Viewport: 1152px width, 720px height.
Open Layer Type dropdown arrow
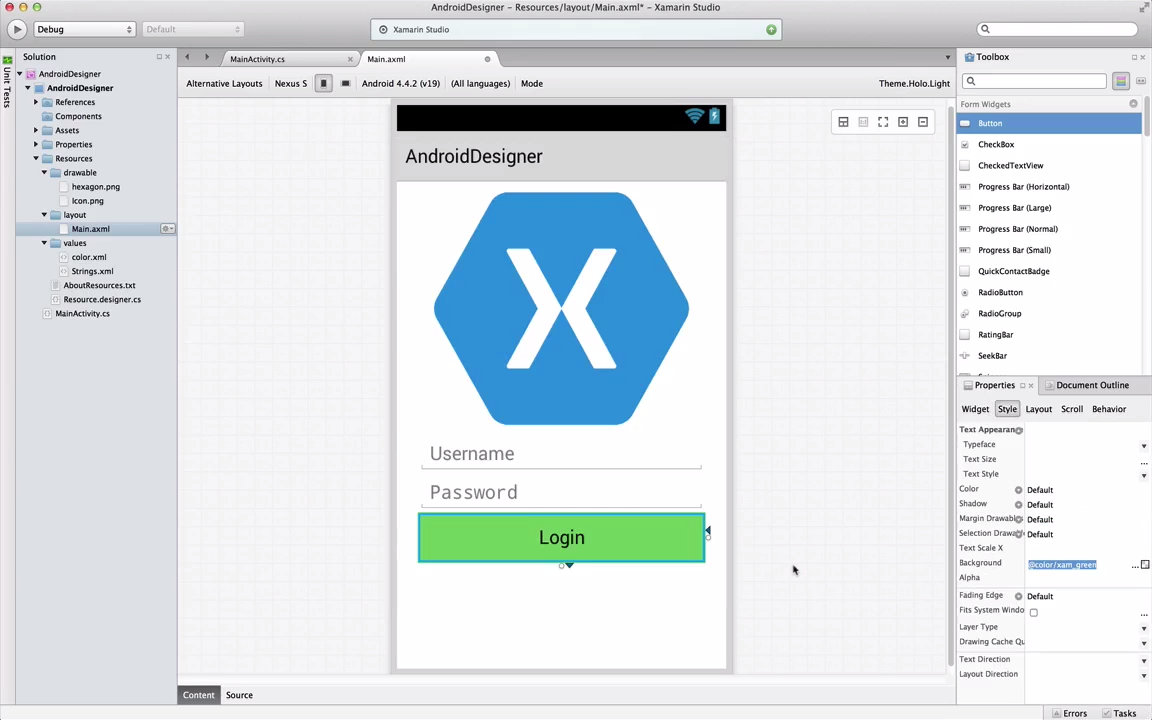(x=1144, y=628)
